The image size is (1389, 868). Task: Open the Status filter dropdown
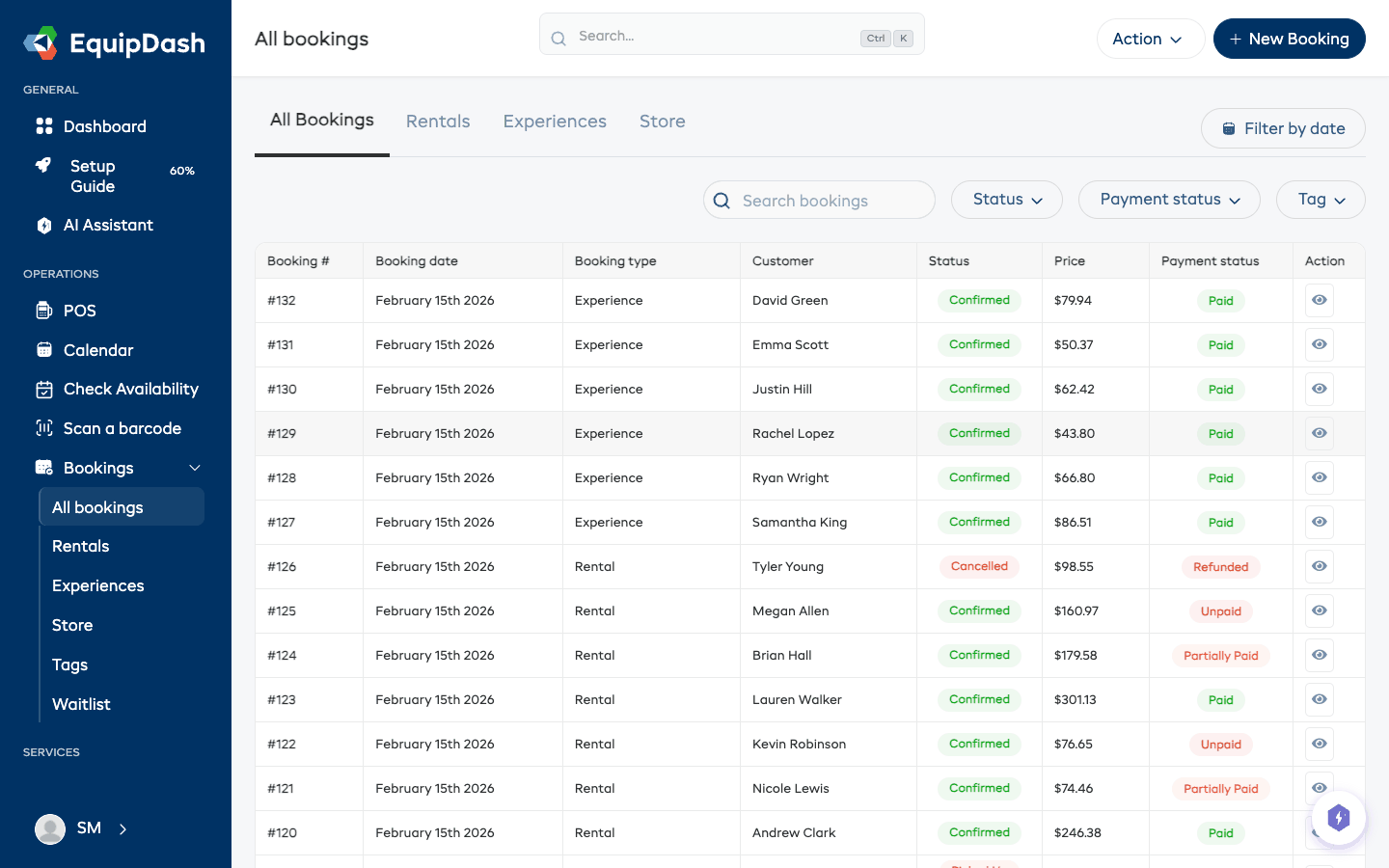click(1006, 200)
